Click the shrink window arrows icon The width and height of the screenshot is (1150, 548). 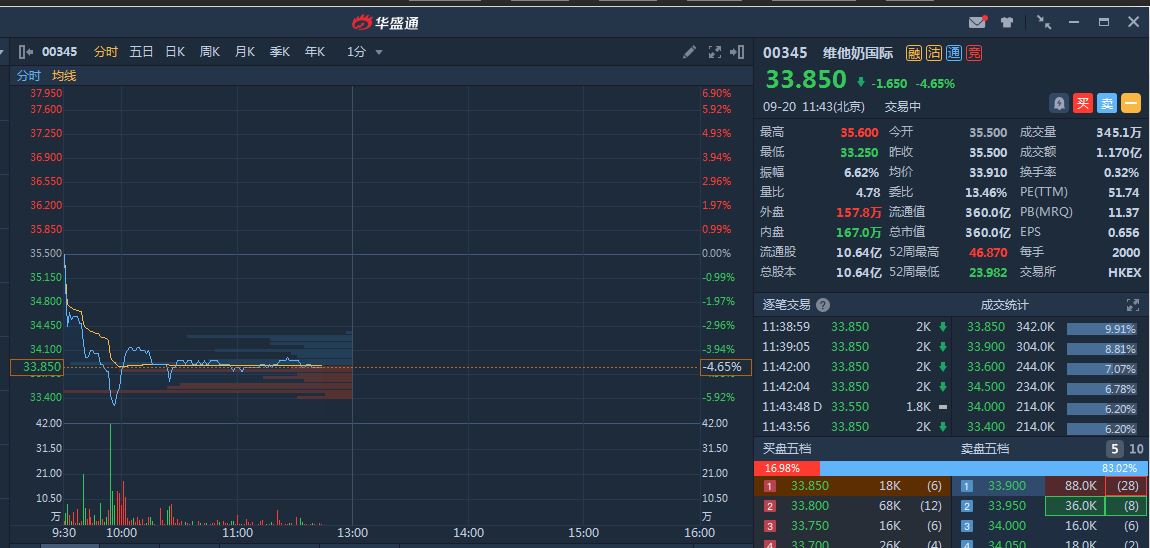[1044, 22]
